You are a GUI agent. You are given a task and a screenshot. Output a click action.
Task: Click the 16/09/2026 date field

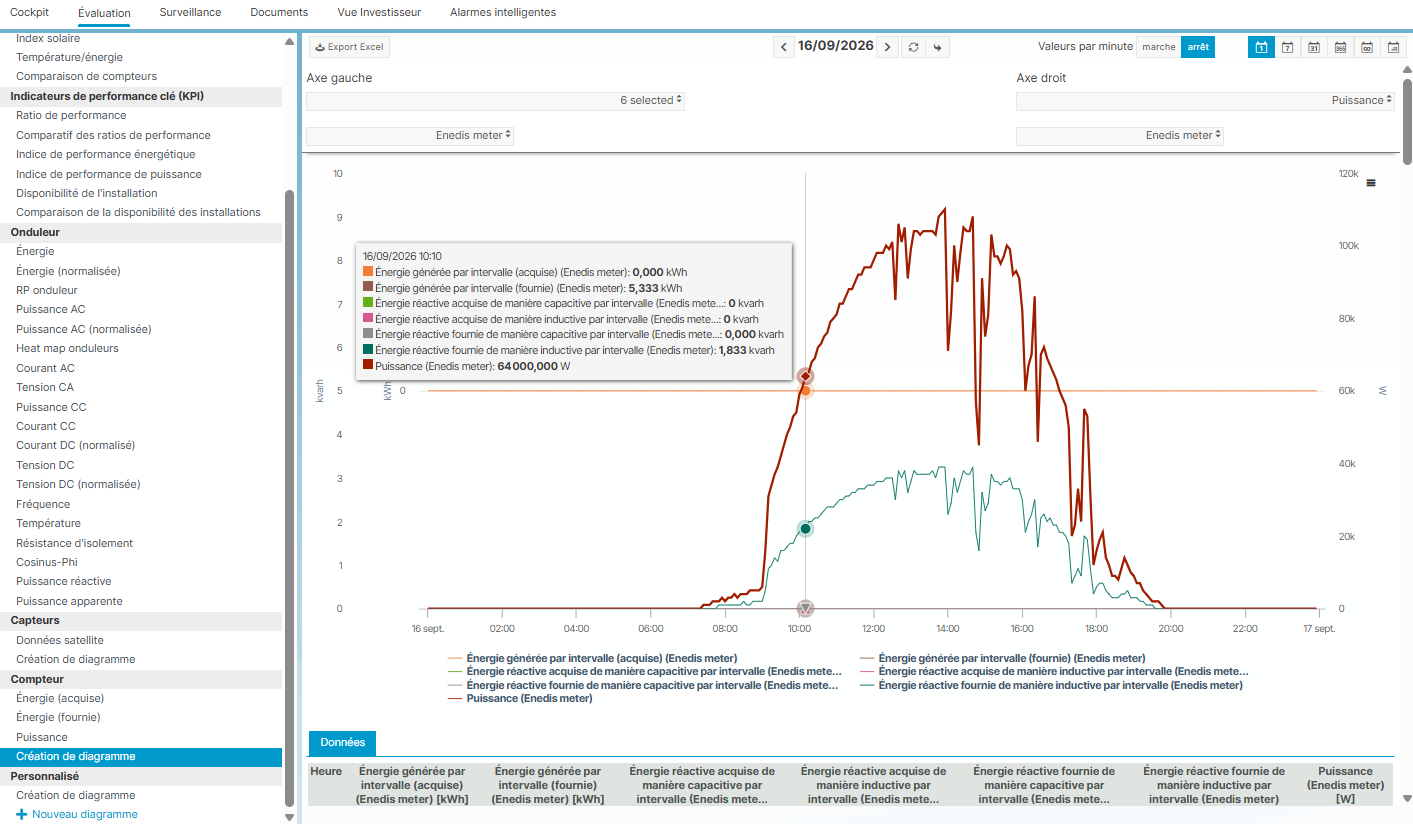[x=836, y=46]
